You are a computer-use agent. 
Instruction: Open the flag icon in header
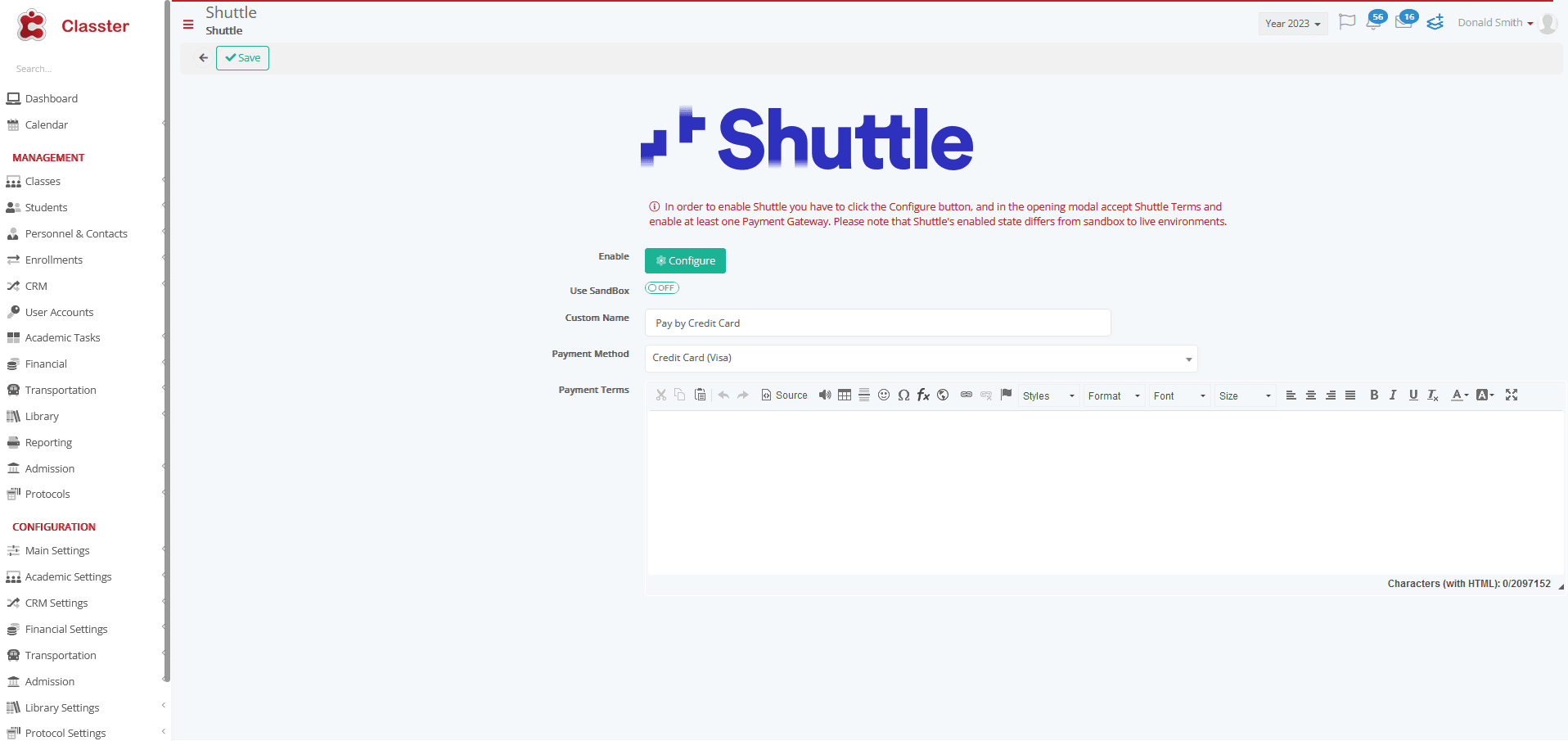(1347, 22)
